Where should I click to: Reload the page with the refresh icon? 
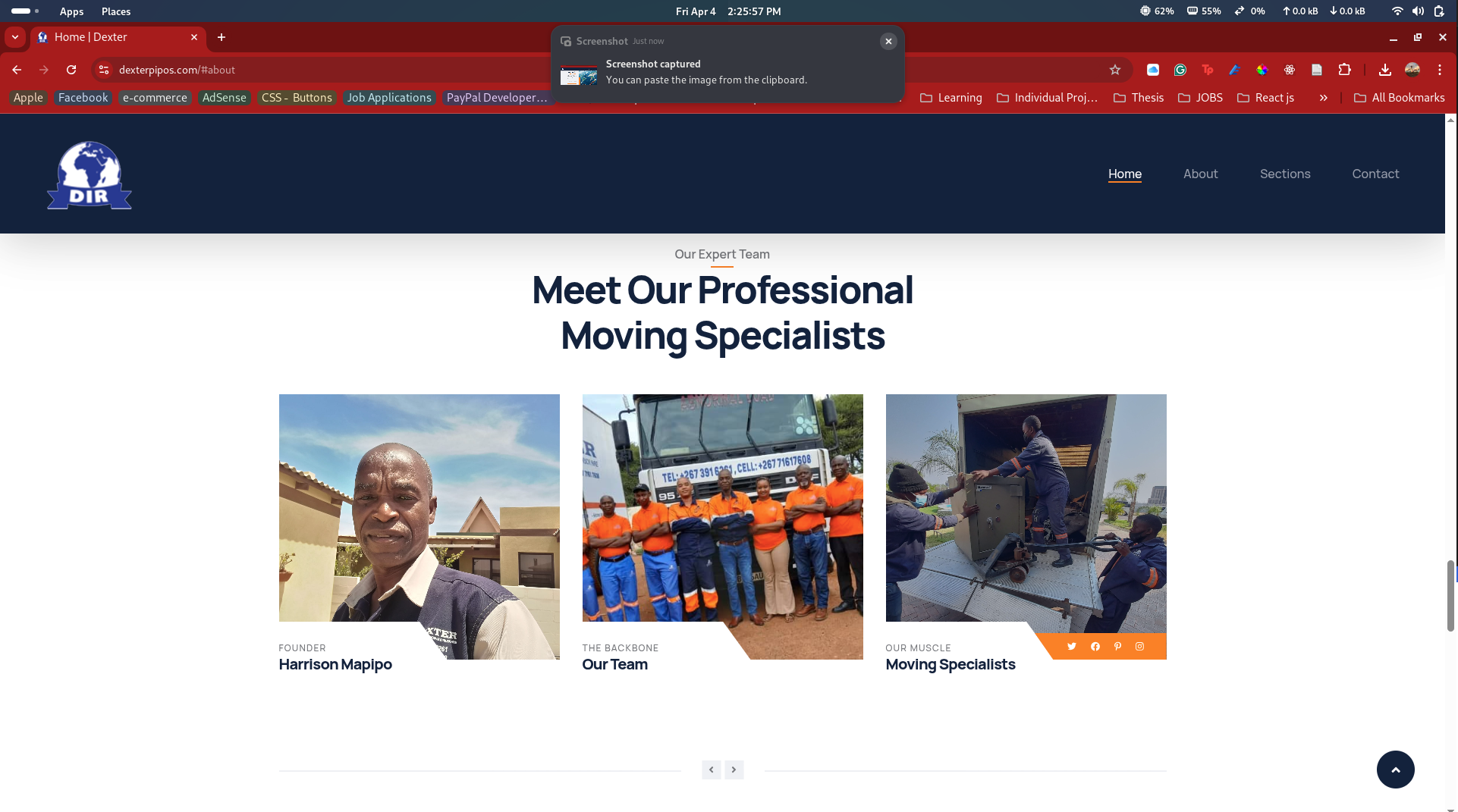tap(71, 70)
